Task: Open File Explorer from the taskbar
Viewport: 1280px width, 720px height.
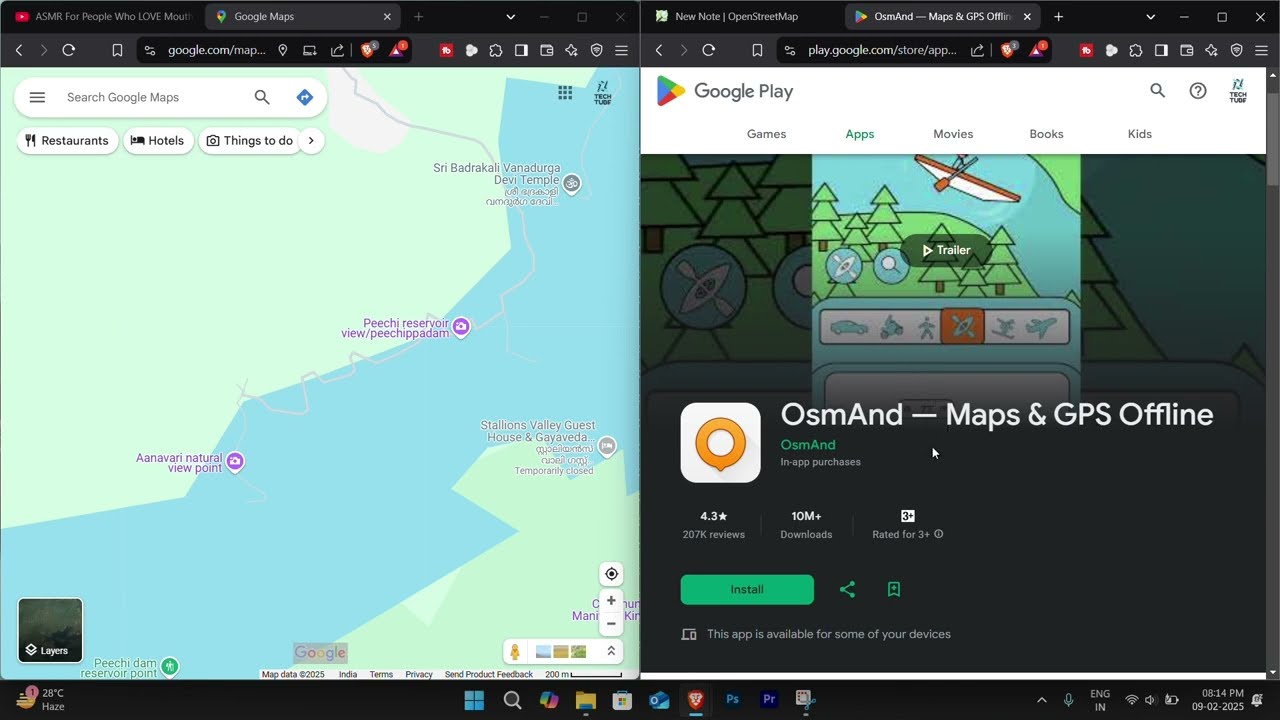Action: click(586, 700)
